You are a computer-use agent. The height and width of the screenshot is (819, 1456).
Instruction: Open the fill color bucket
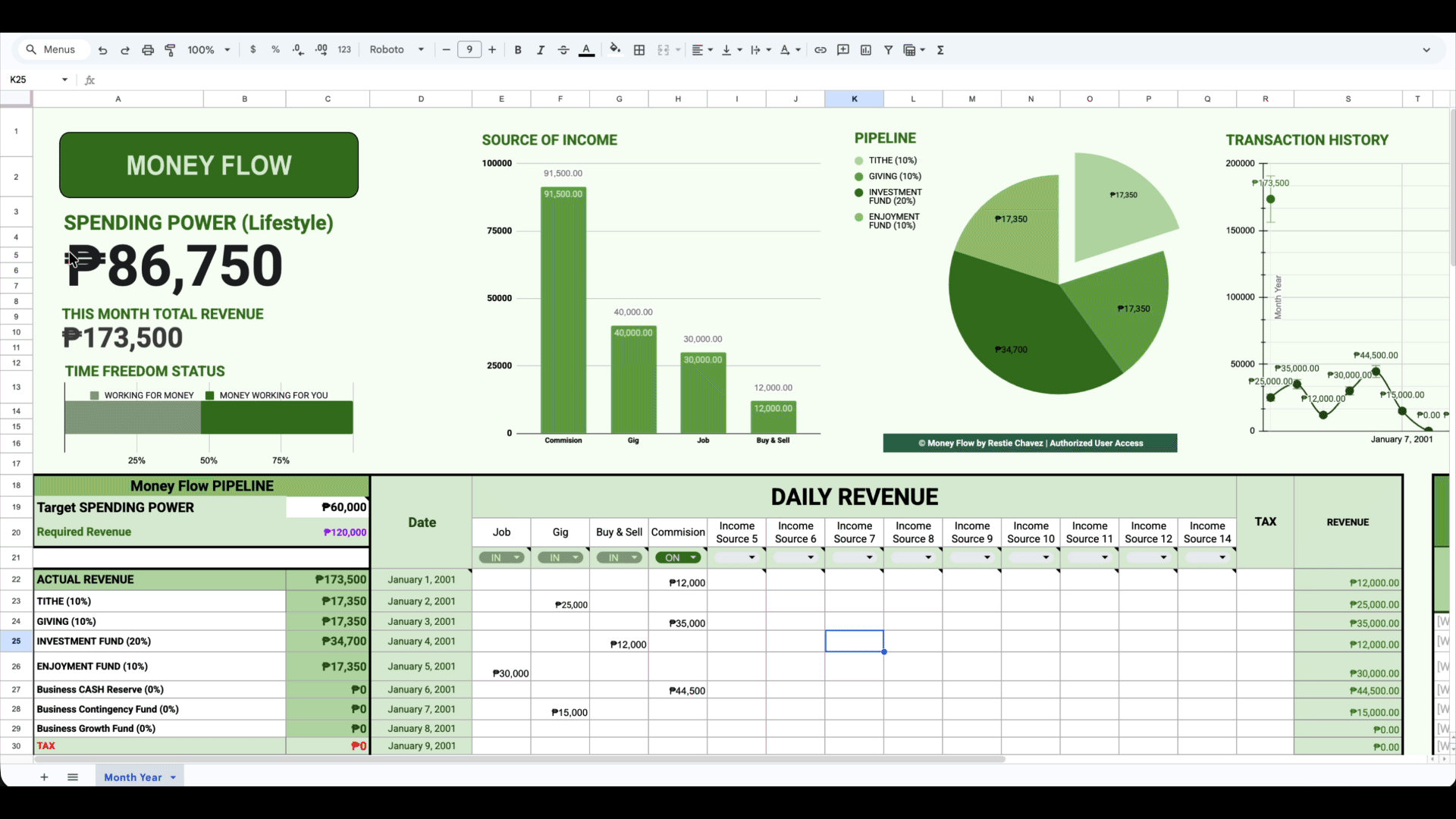click(615, 50)
